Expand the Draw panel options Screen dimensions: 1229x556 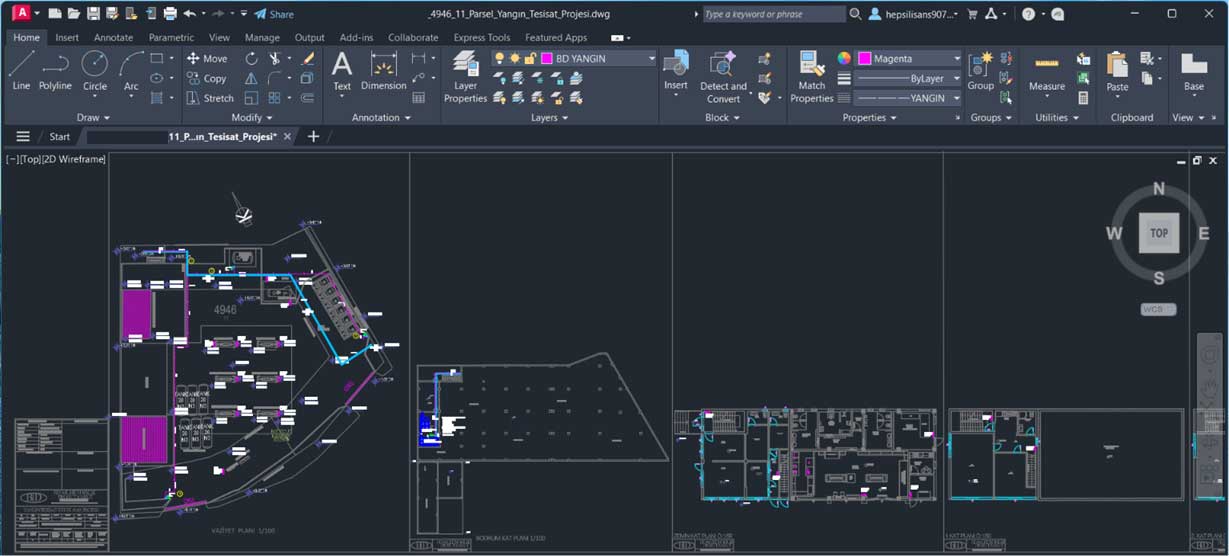94,117
